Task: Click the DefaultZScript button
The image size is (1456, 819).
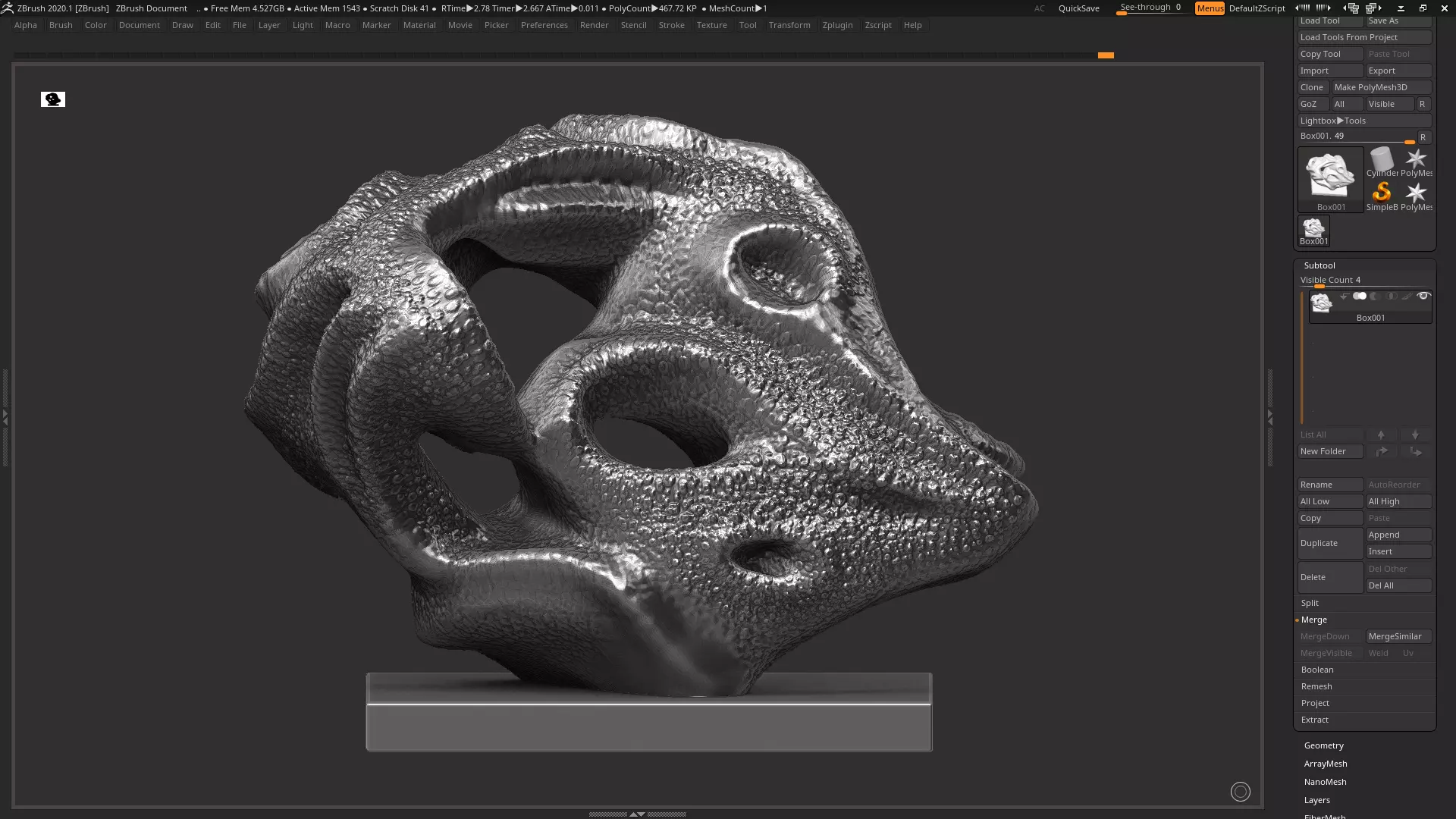Action: (x=1257, y=8)
